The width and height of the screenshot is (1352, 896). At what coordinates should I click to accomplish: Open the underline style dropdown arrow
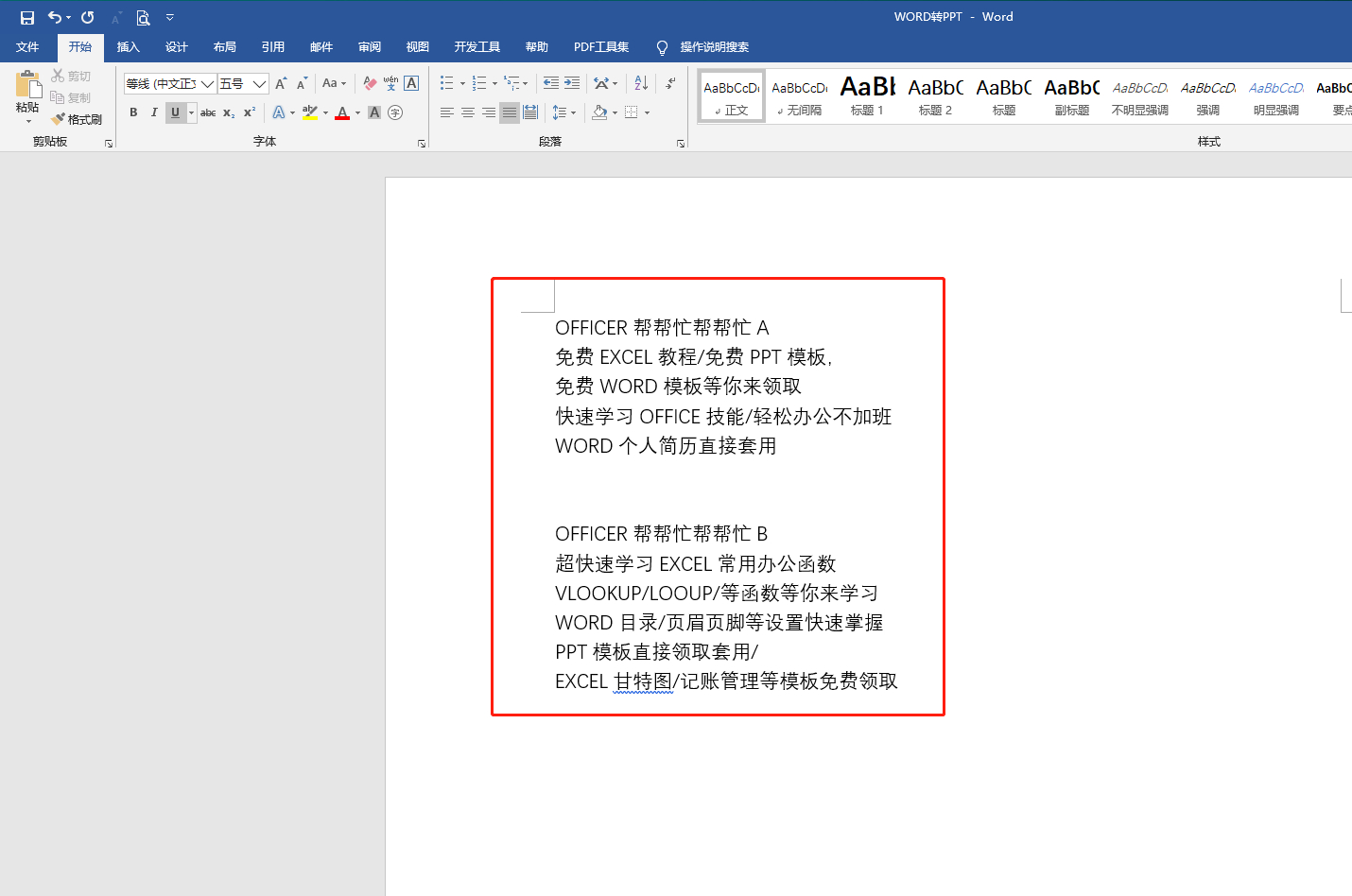[191, 112]
